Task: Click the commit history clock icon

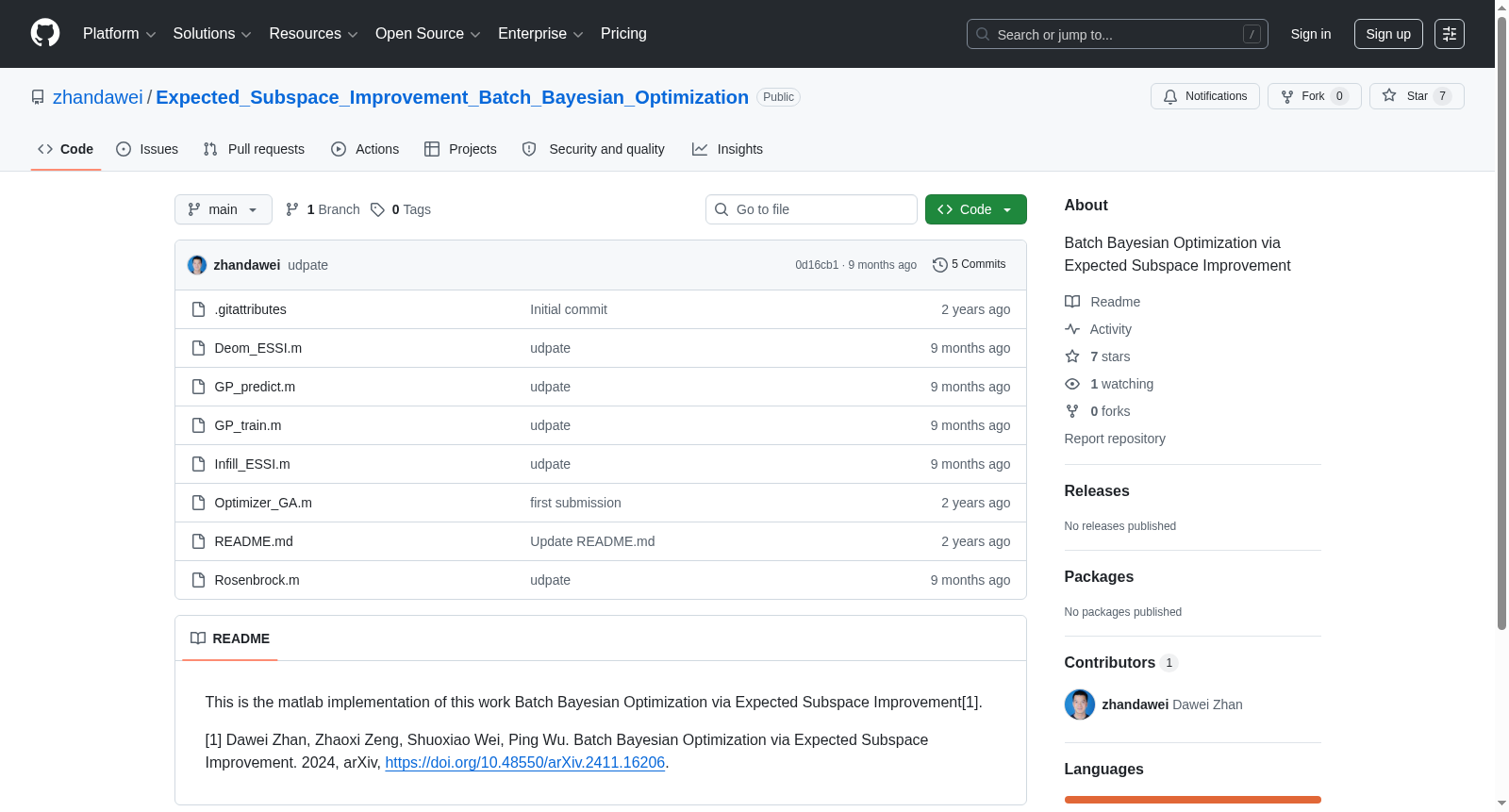Action: pyautogui.click(x=939, y=265)
